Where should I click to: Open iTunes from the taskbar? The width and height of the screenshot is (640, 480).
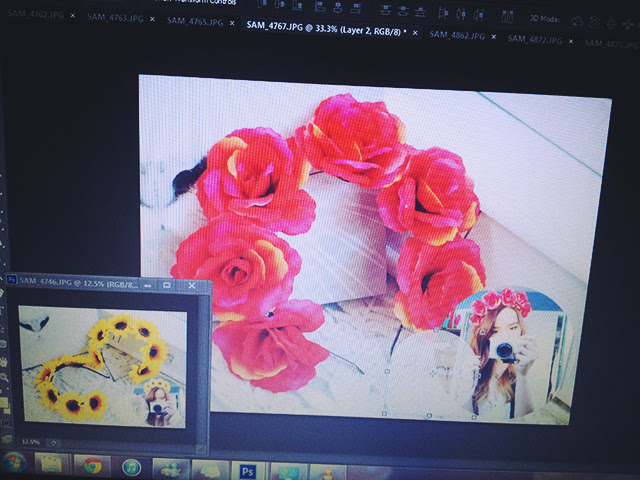tap(131, 467)
